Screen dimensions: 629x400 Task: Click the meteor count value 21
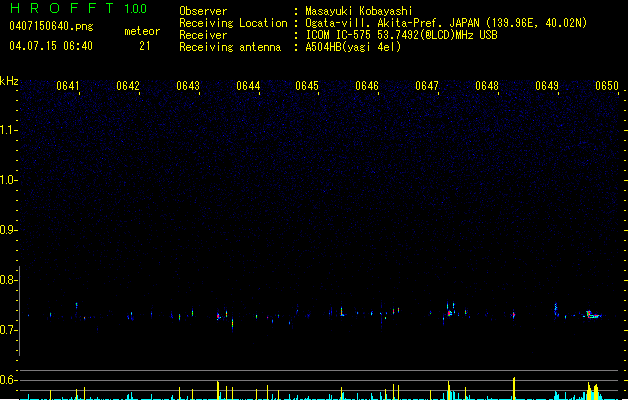point(145,46)
